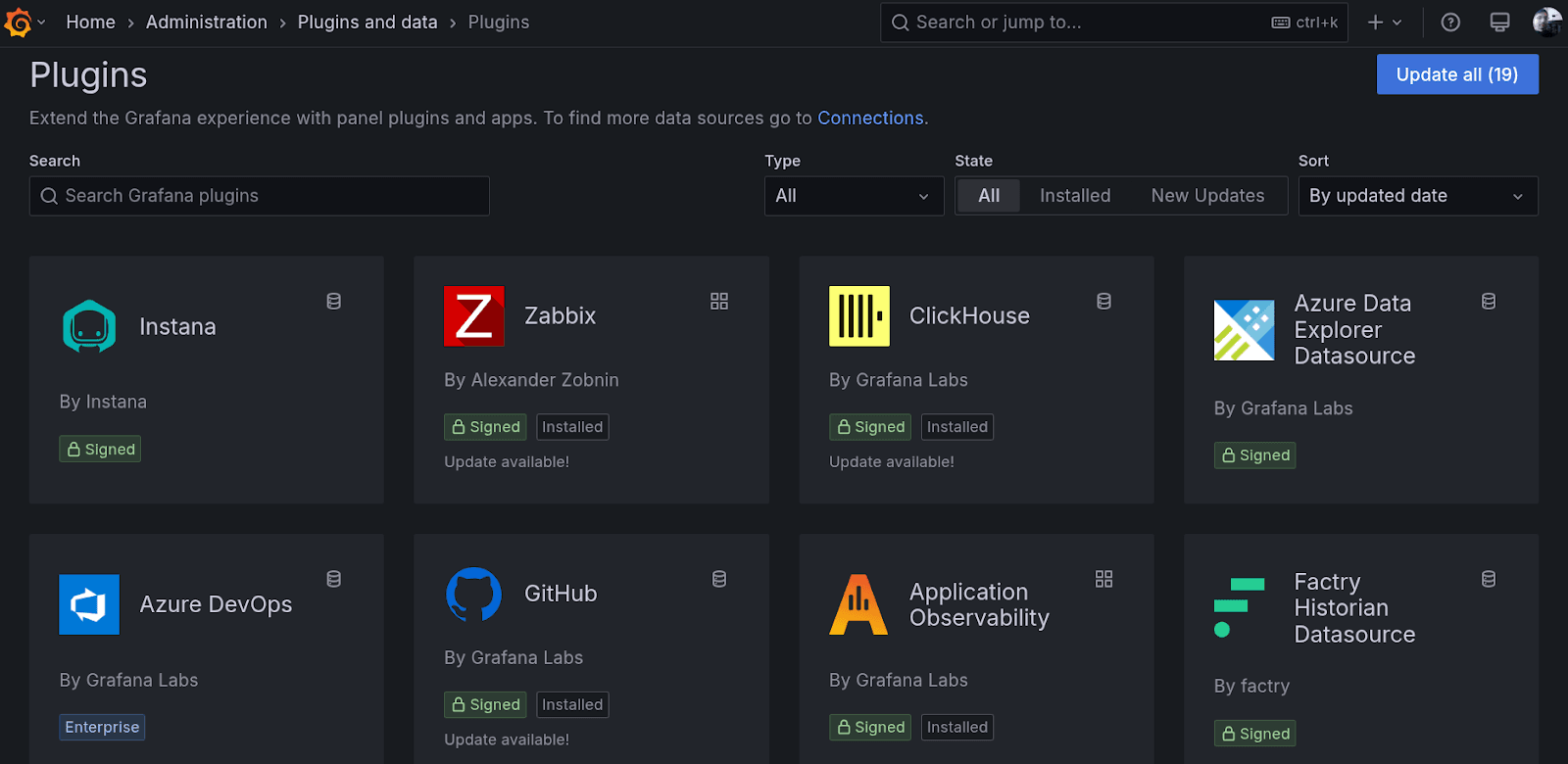Open the Sort dropdown By updated date
This screenshot has width=1568, height=764.
1418,196
